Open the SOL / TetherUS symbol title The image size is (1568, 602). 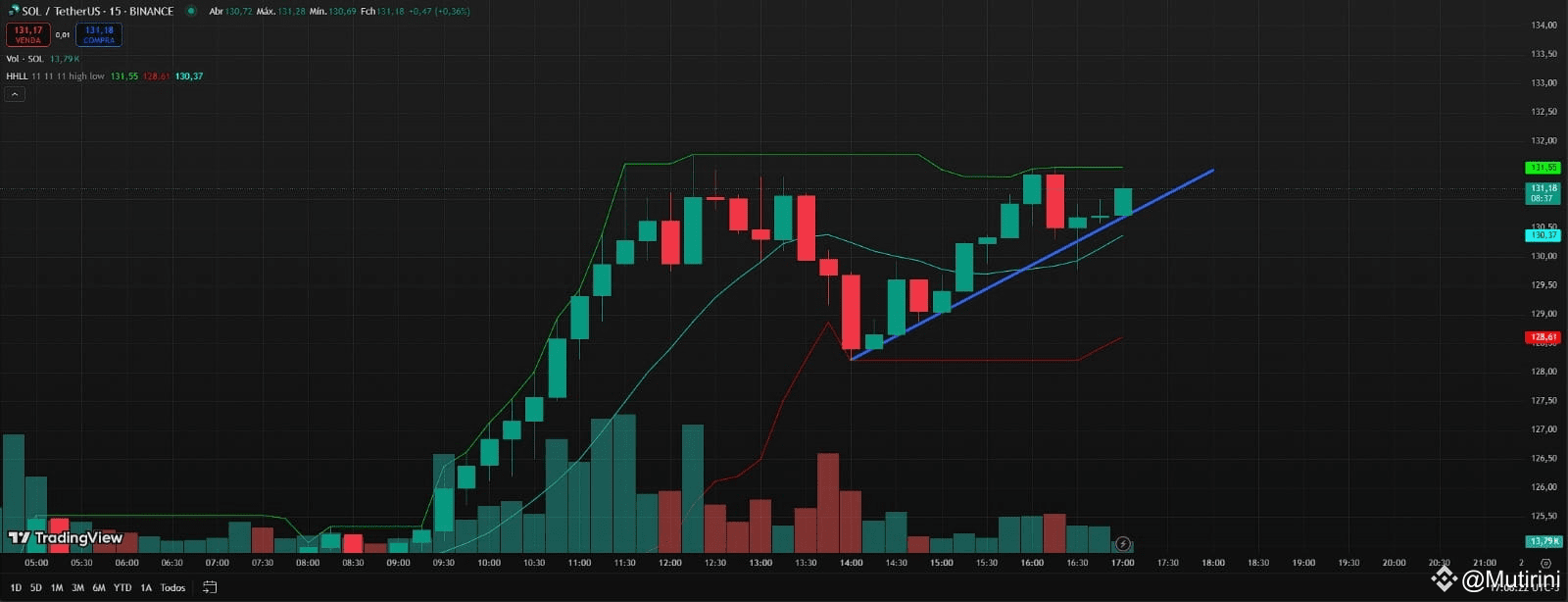[97, 11]
